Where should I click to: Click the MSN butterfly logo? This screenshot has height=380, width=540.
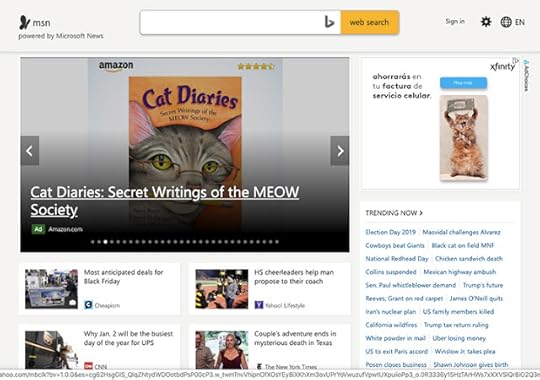(x=24, y=22)
